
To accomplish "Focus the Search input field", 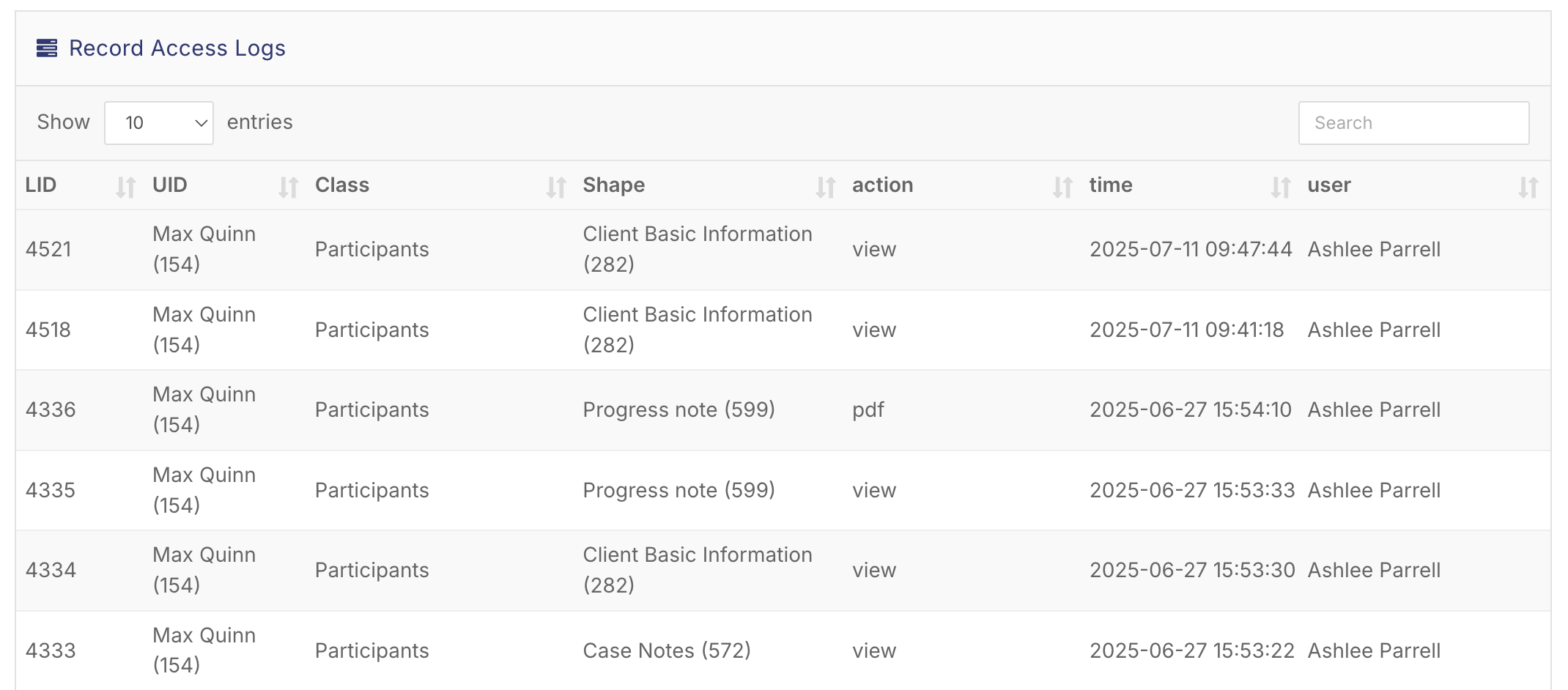I will [1413, 123].
